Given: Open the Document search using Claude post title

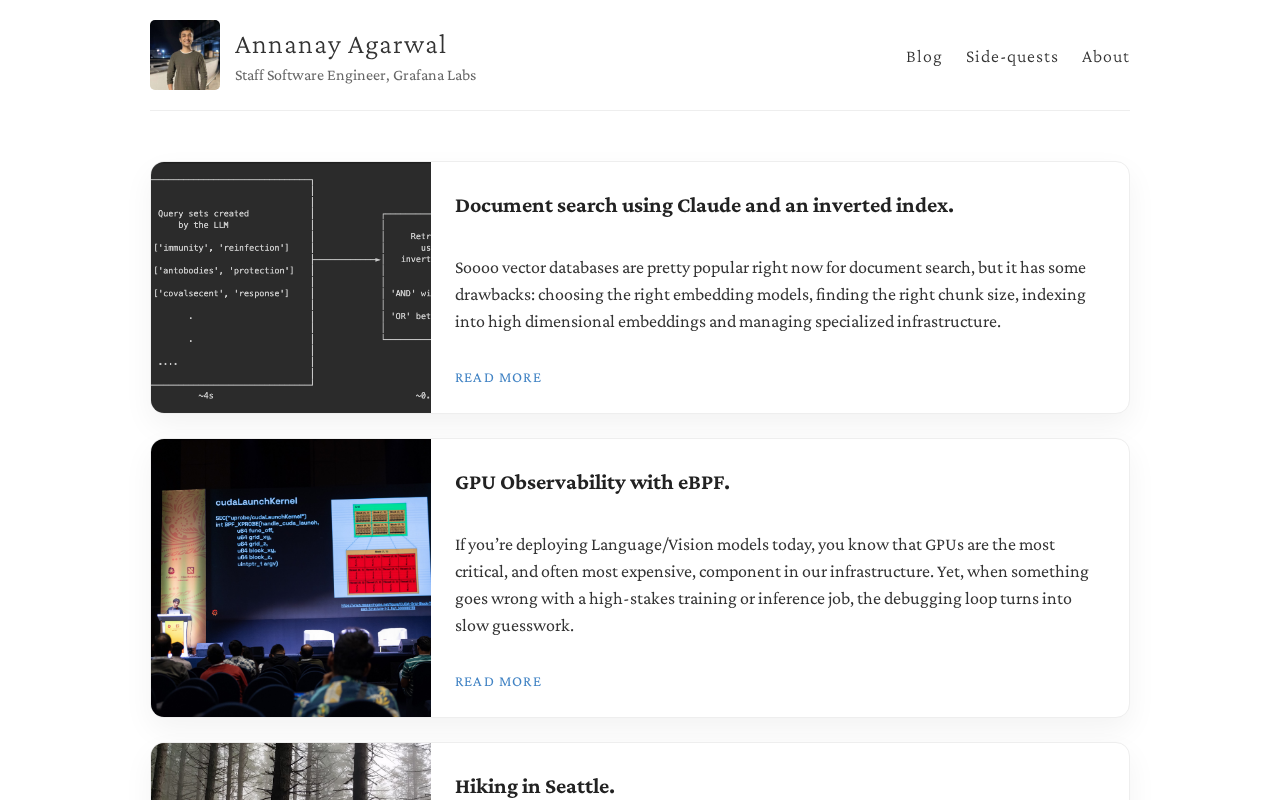Looking at the screenshot, I should 704,205.
